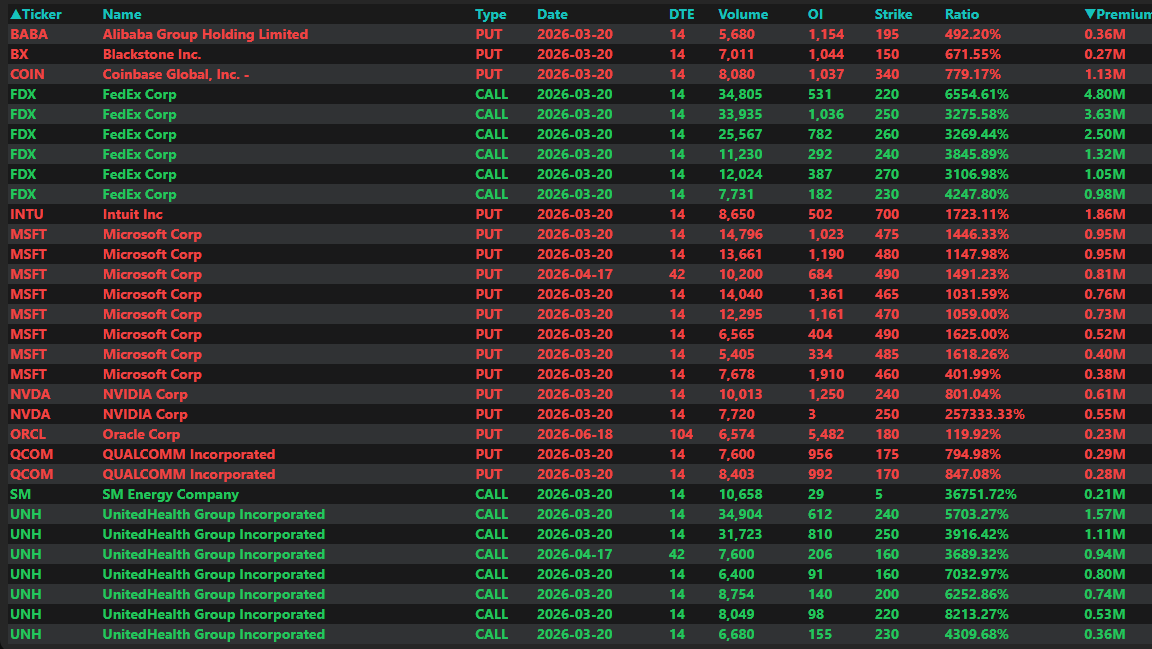
Task: Select the SM ticker cell
Action: (x=20, y=494)
